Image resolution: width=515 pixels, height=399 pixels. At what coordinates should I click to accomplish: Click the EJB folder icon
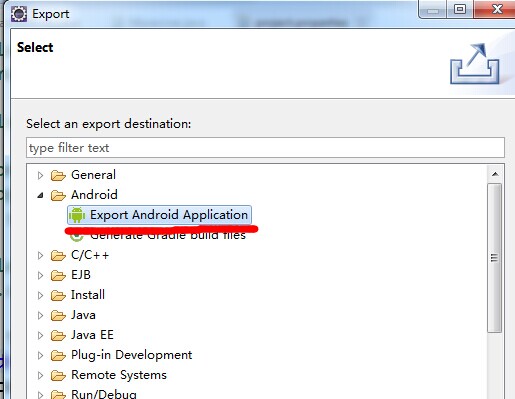click(58, 276)
